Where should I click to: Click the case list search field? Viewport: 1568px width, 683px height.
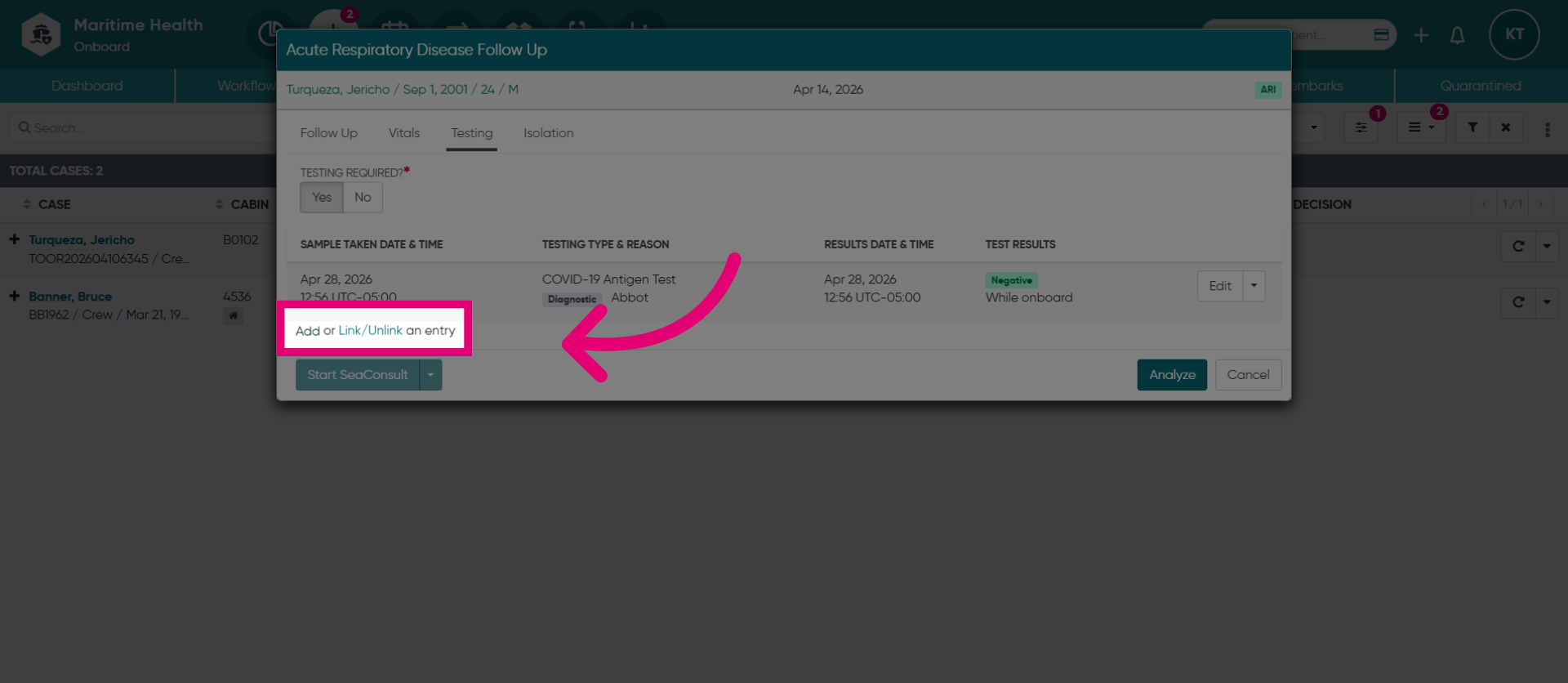coord(143,128)
